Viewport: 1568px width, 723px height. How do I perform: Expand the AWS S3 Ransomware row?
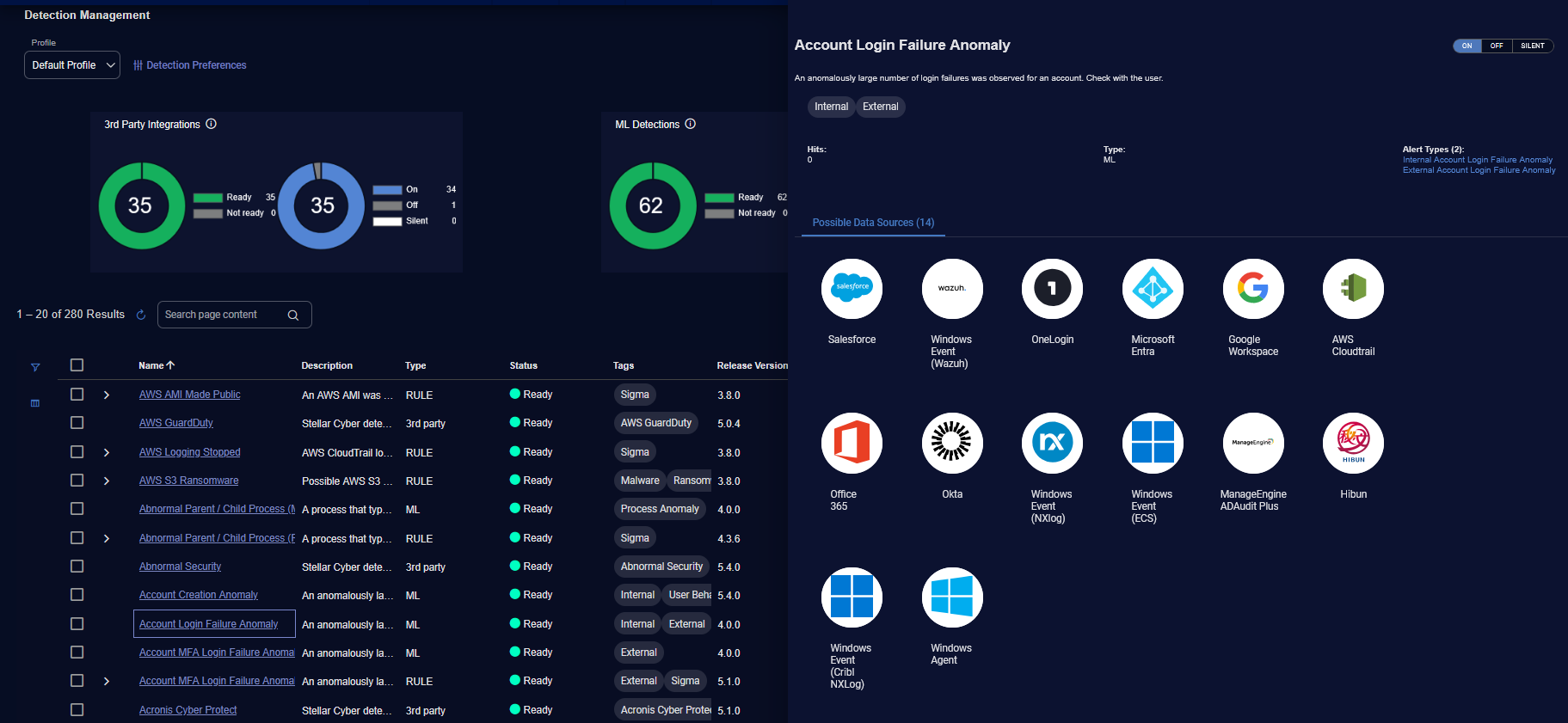107,481
